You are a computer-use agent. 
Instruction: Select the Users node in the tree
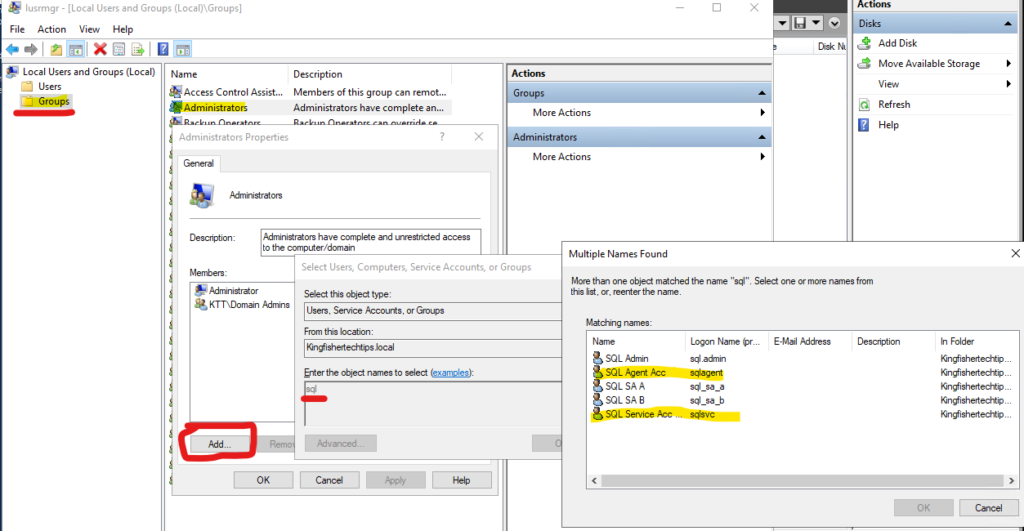pyautogui.click(x=50, y=86)
